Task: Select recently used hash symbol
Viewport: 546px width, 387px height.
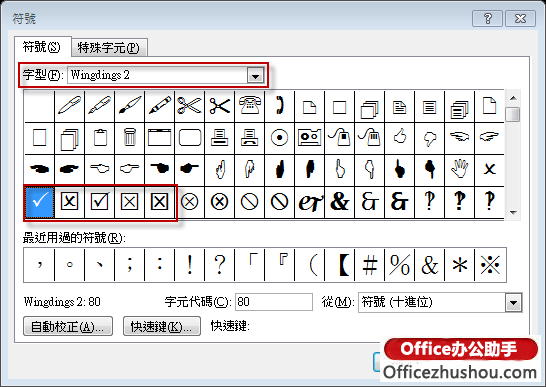Action: point(369,265)
